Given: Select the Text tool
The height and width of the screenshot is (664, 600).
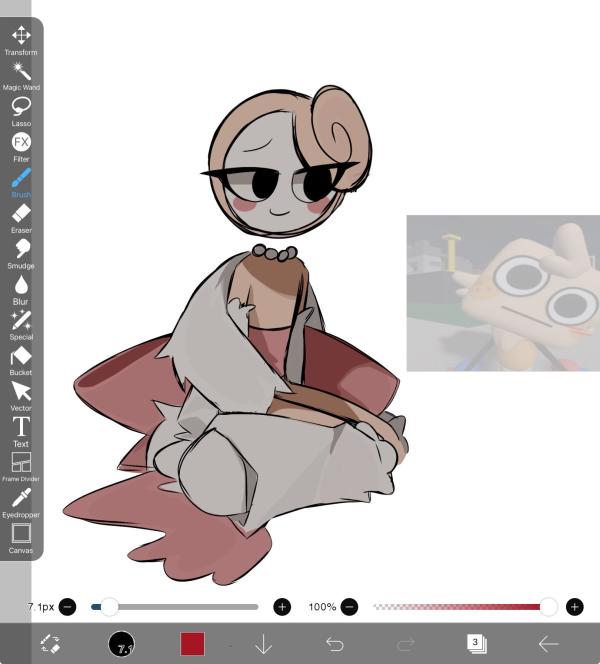Looking at the screenshot, I should (x=21, y=432).
